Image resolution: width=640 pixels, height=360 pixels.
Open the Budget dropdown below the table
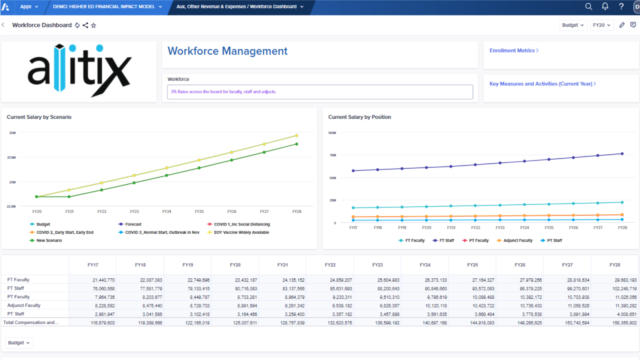[19, 343]
